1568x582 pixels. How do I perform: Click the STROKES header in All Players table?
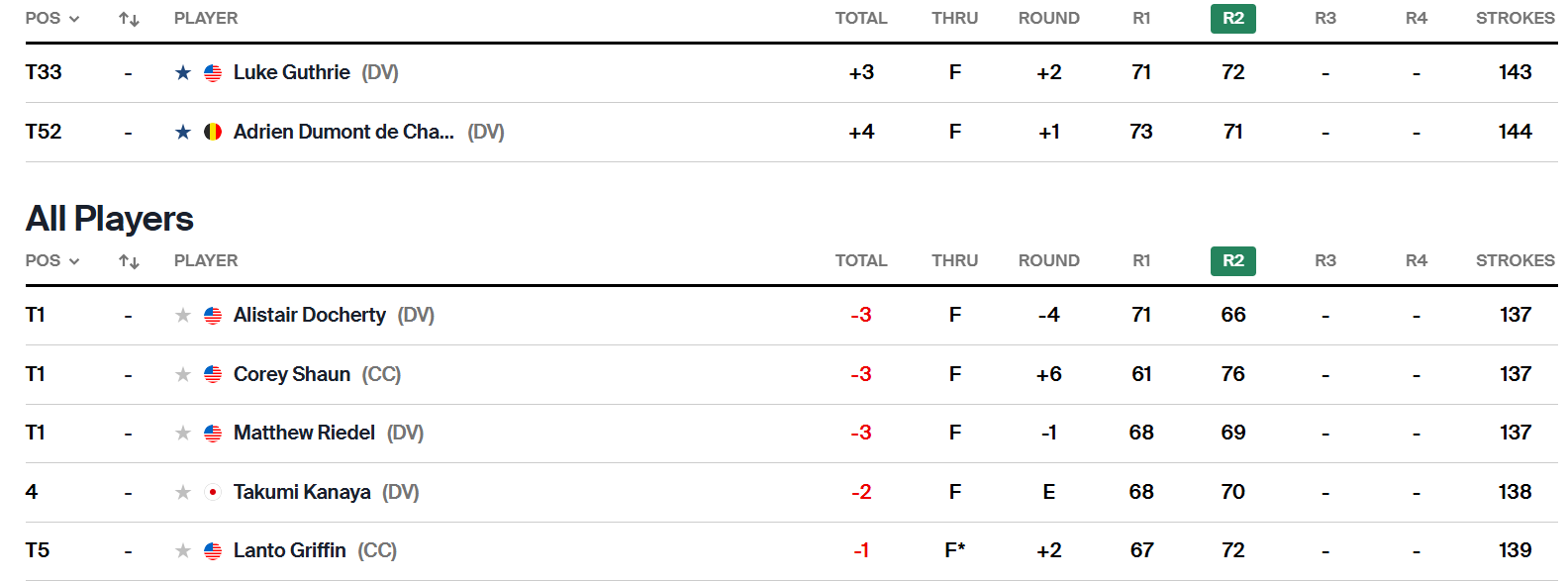1515,261
